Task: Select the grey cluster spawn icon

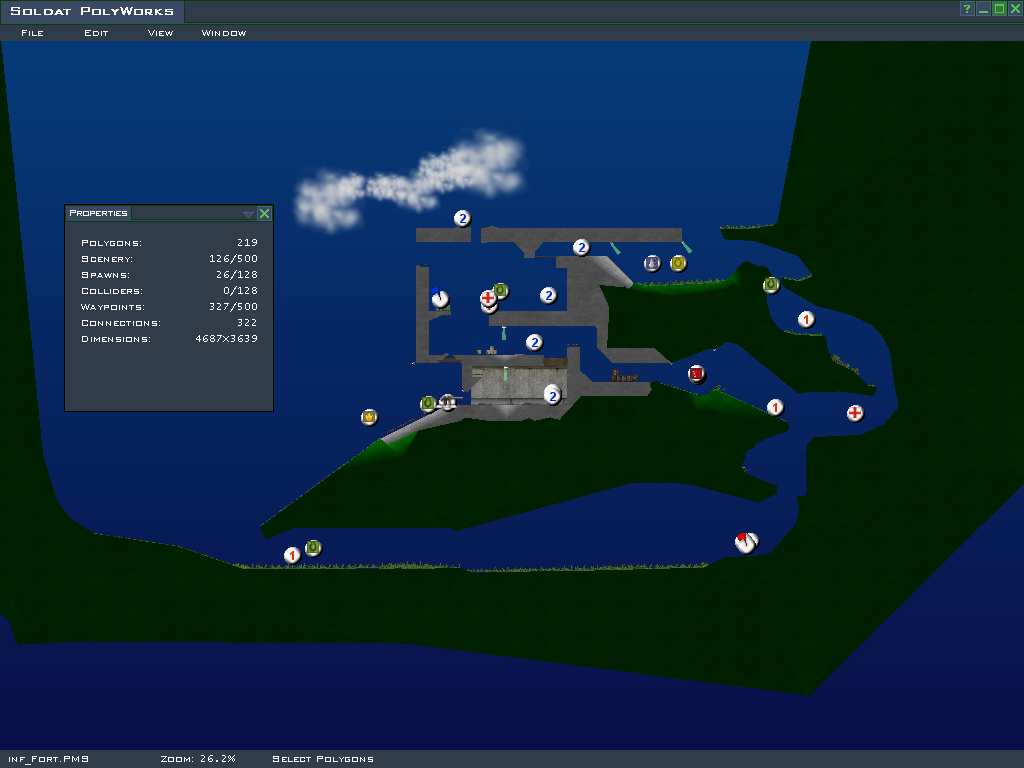Action: click(x=652, y=263)
